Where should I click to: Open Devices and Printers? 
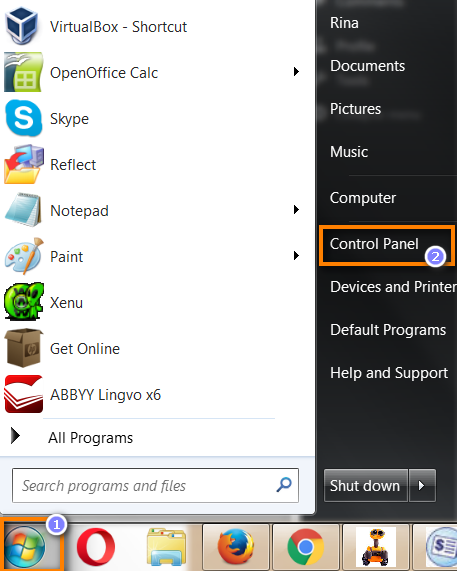[x=393, y=287]
